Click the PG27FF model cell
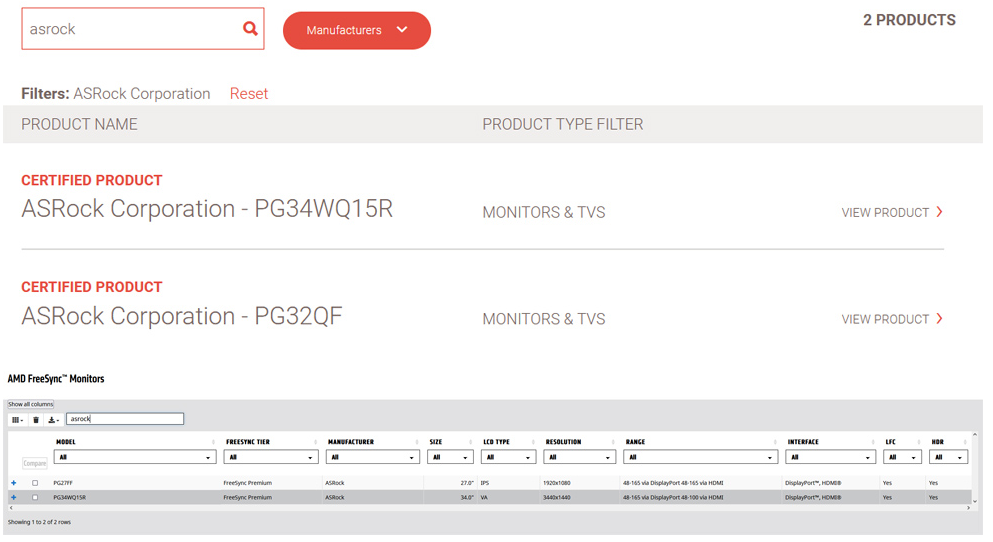 63,482
